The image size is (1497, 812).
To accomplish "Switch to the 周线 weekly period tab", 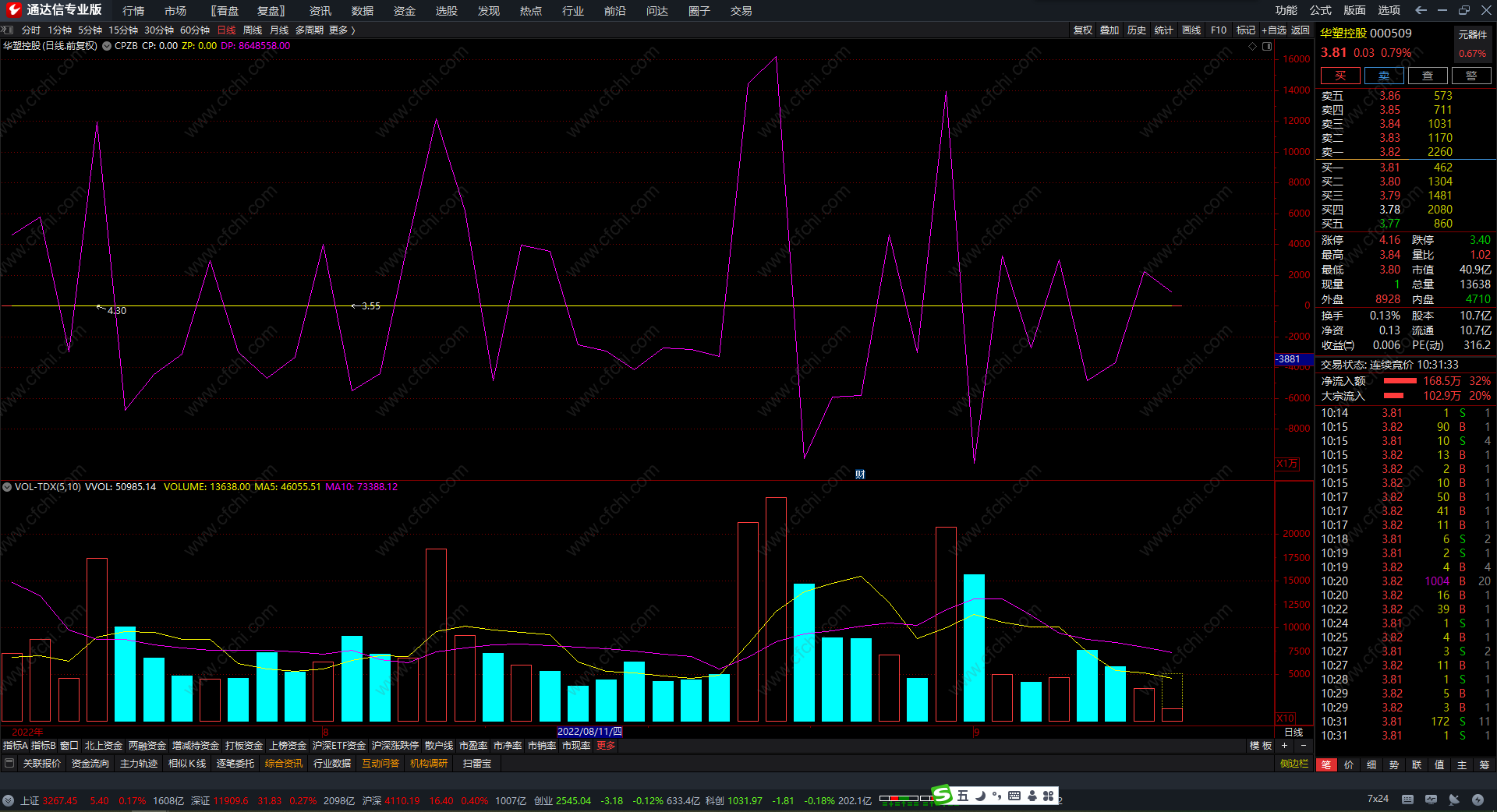I will click(x=253, y=30).
